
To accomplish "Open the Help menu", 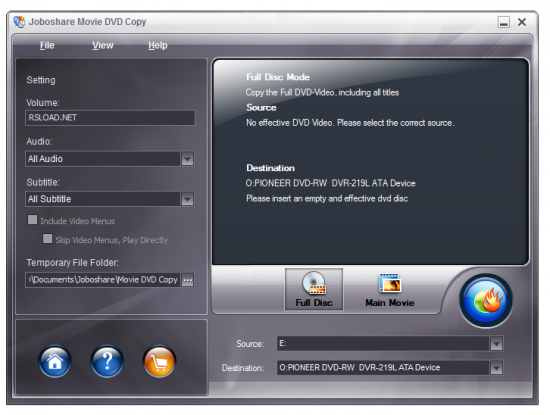I will coord(158,45).
